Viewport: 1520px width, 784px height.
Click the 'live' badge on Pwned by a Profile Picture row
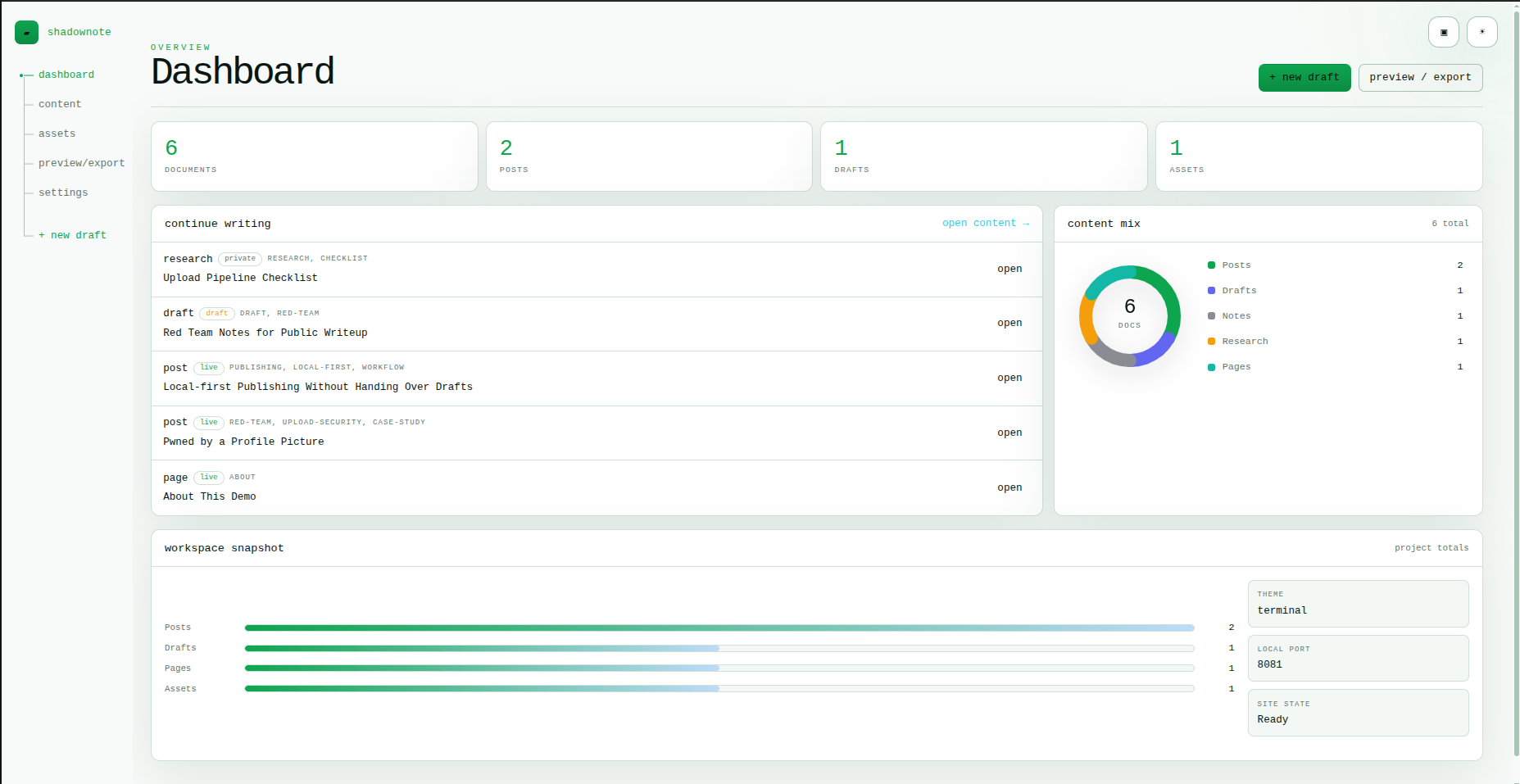pyautogui.click(x=209, y=423)
